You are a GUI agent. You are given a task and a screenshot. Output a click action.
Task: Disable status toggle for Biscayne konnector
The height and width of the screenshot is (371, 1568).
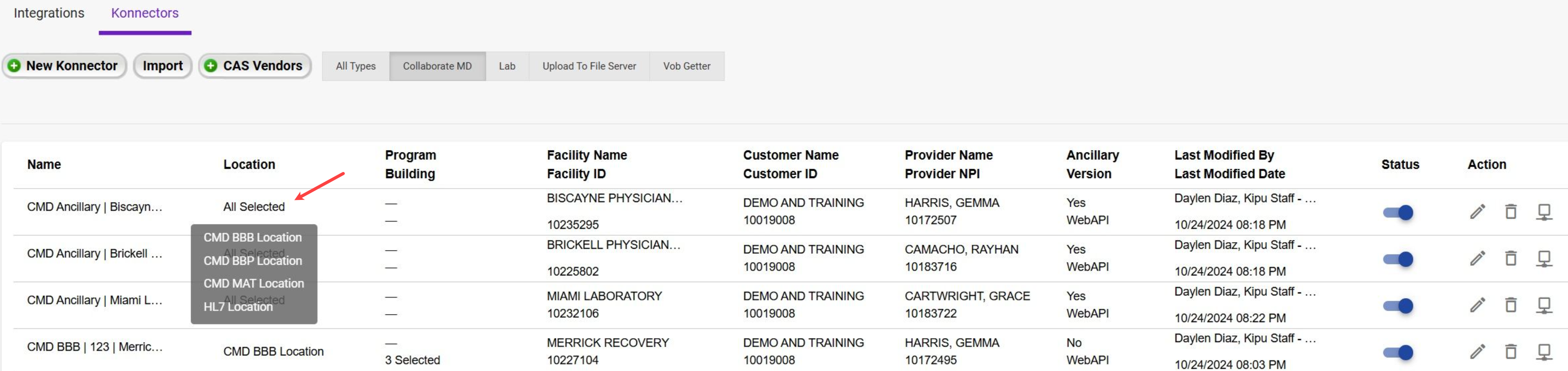tap(1398, 212)
